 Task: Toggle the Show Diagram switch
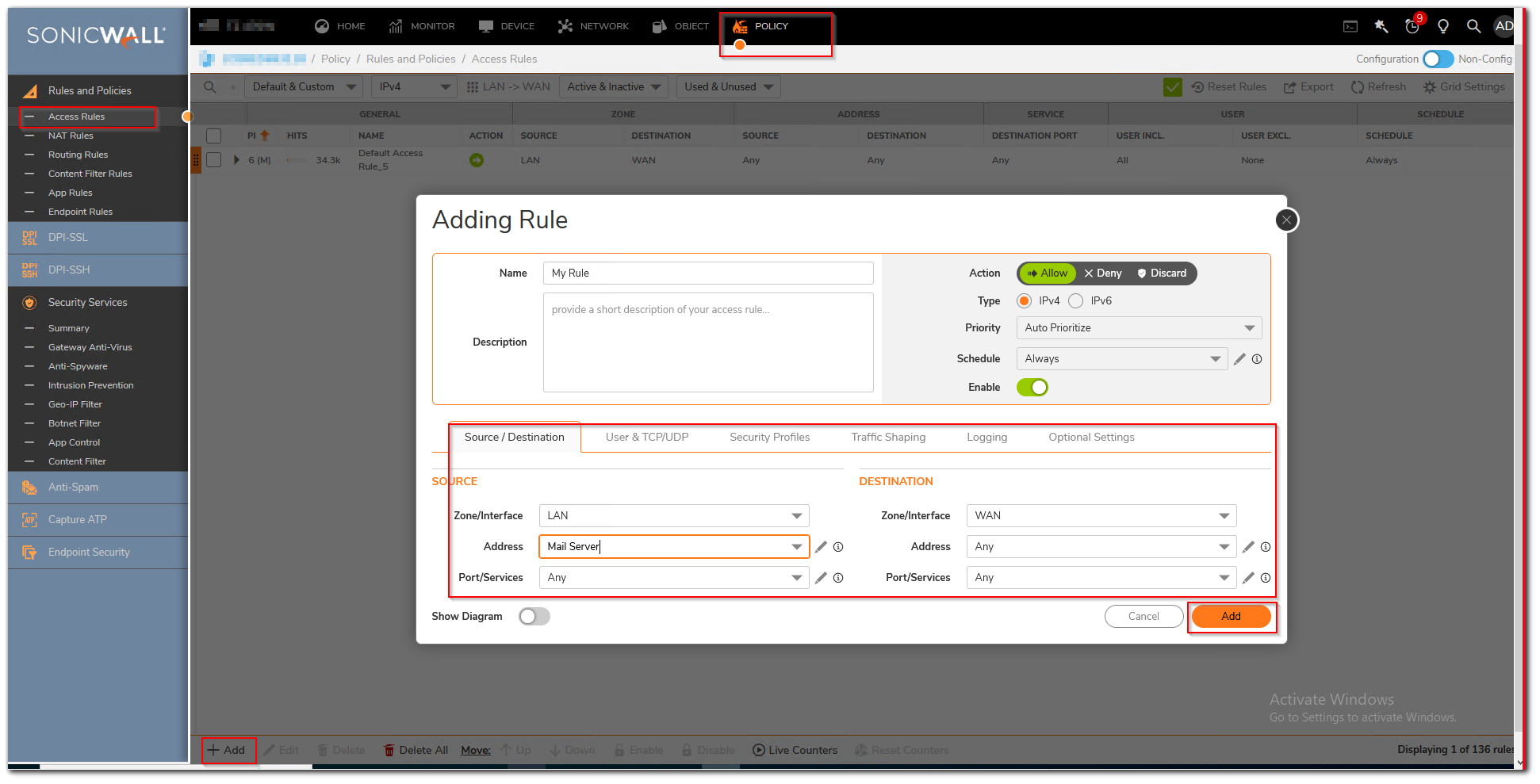[x=534, y=617]
